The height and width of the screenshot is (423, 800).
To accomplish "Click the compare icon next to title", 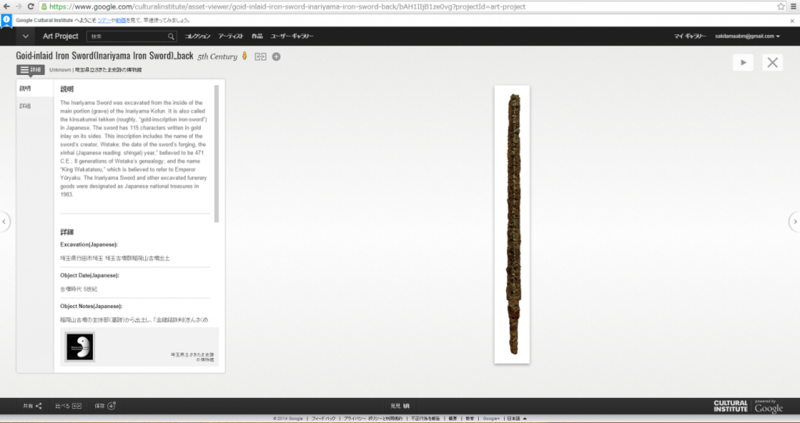I will click(260, 57).
